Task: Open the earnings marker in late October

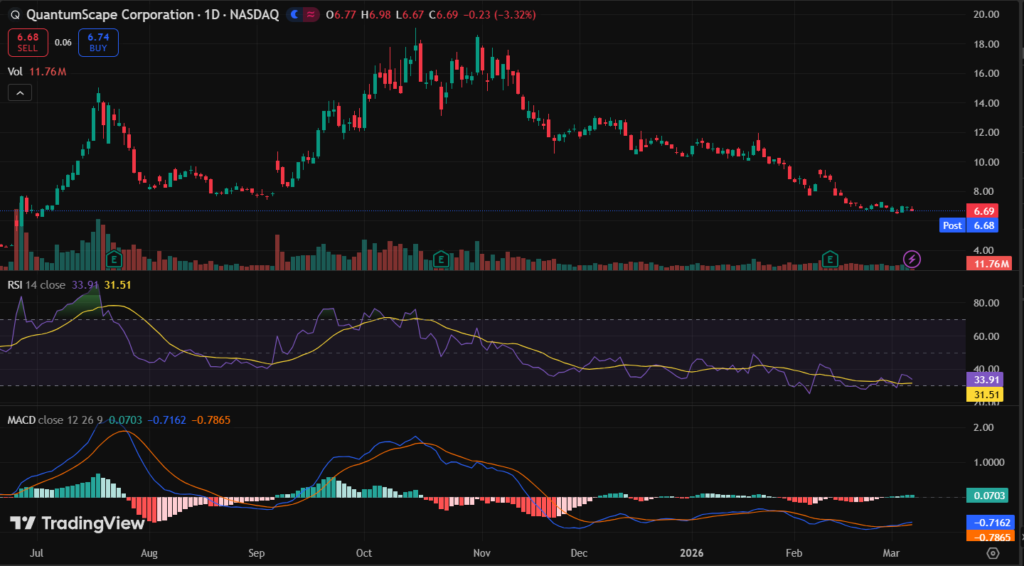Action: coord(441,259)
